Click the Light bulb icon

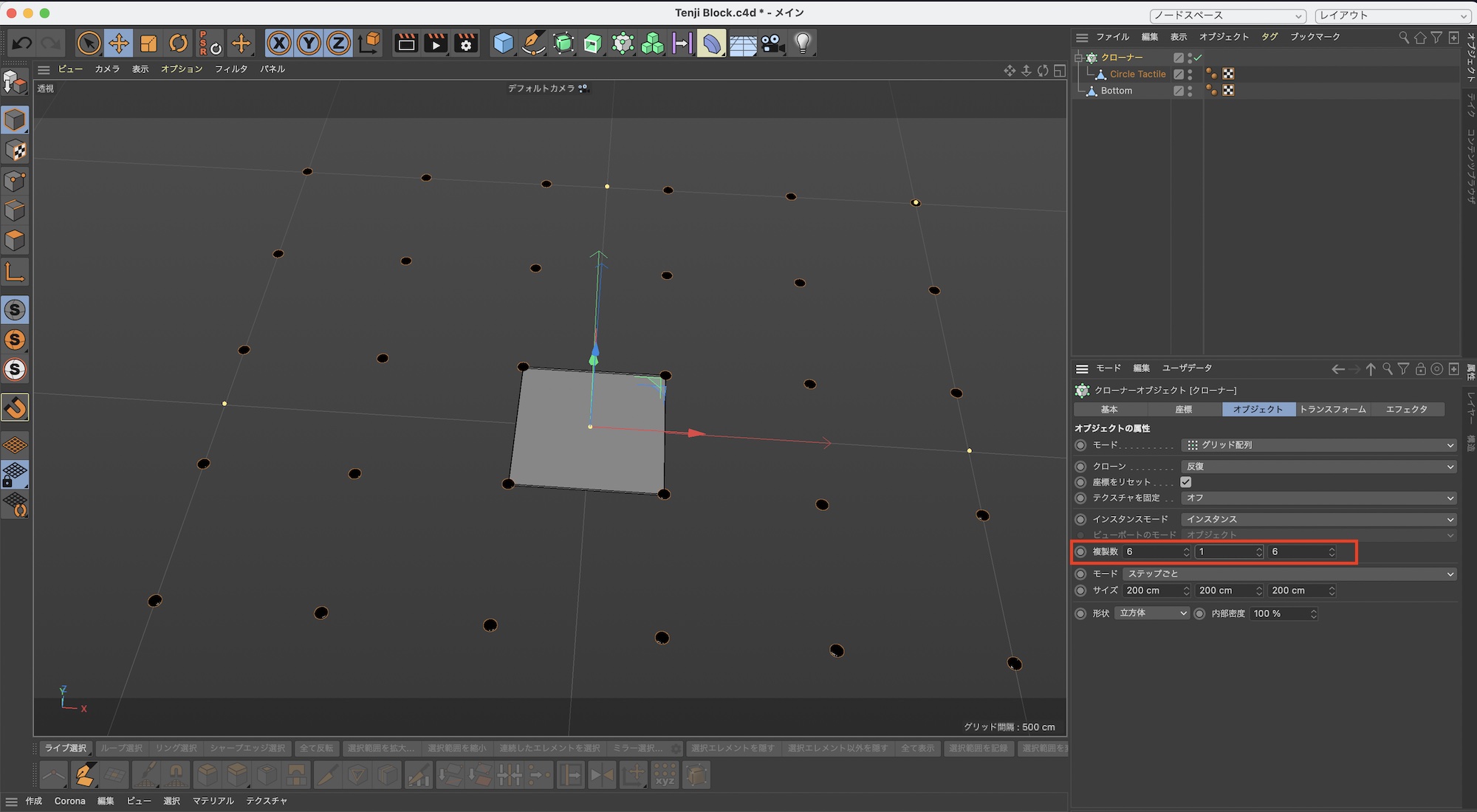click(x=803, y=44)
